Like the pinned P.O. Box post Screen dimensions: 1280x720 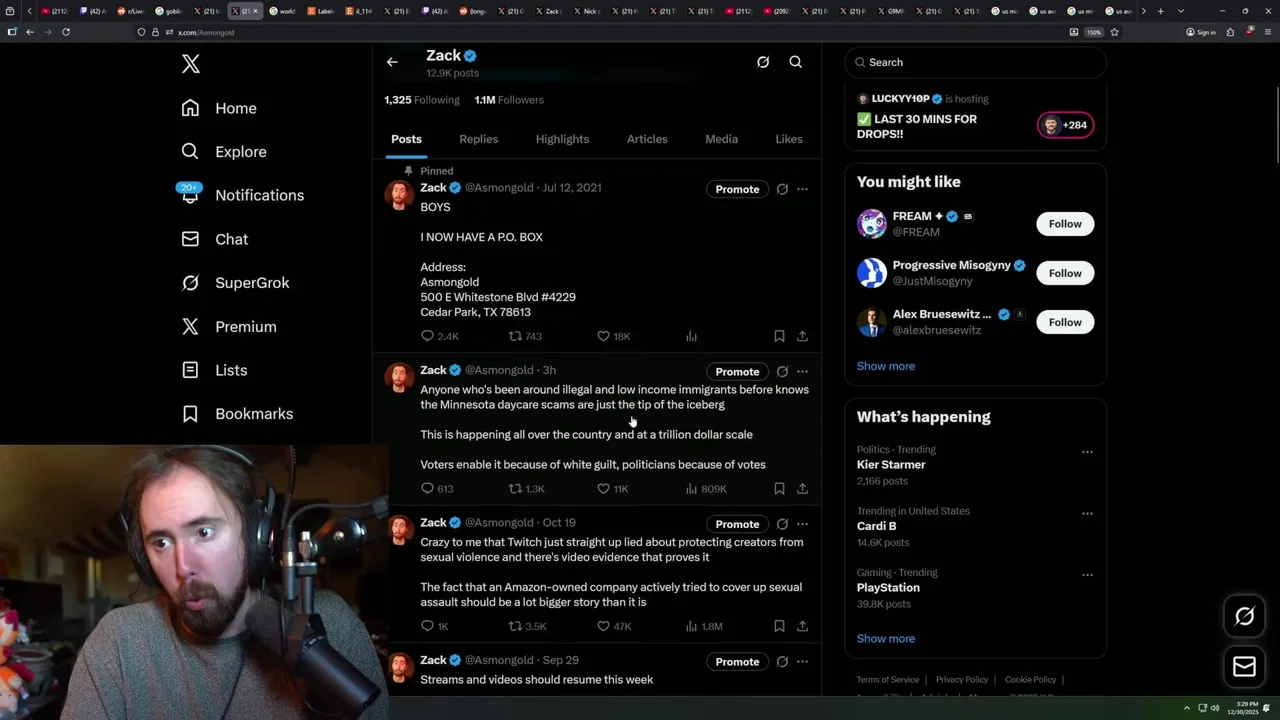613,336
